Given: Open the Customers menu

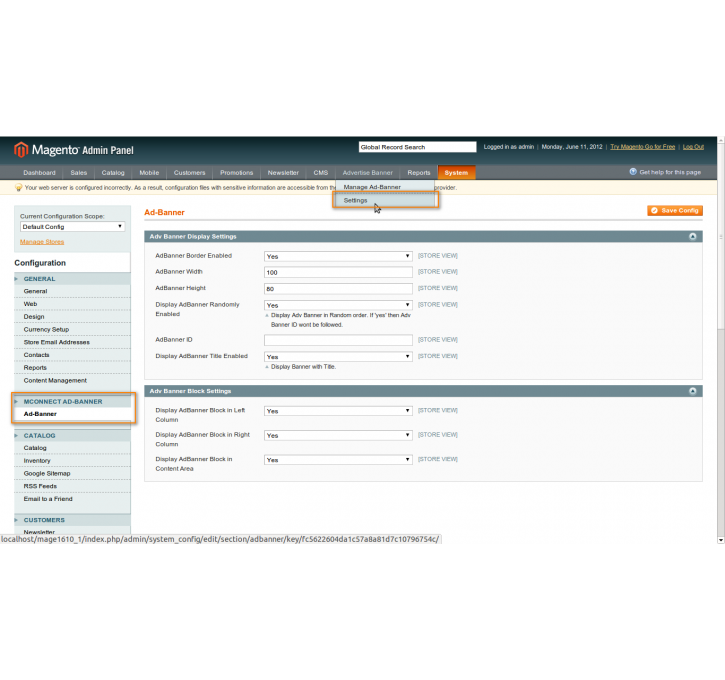Looking at the screenshot, I should click(190, 172).
